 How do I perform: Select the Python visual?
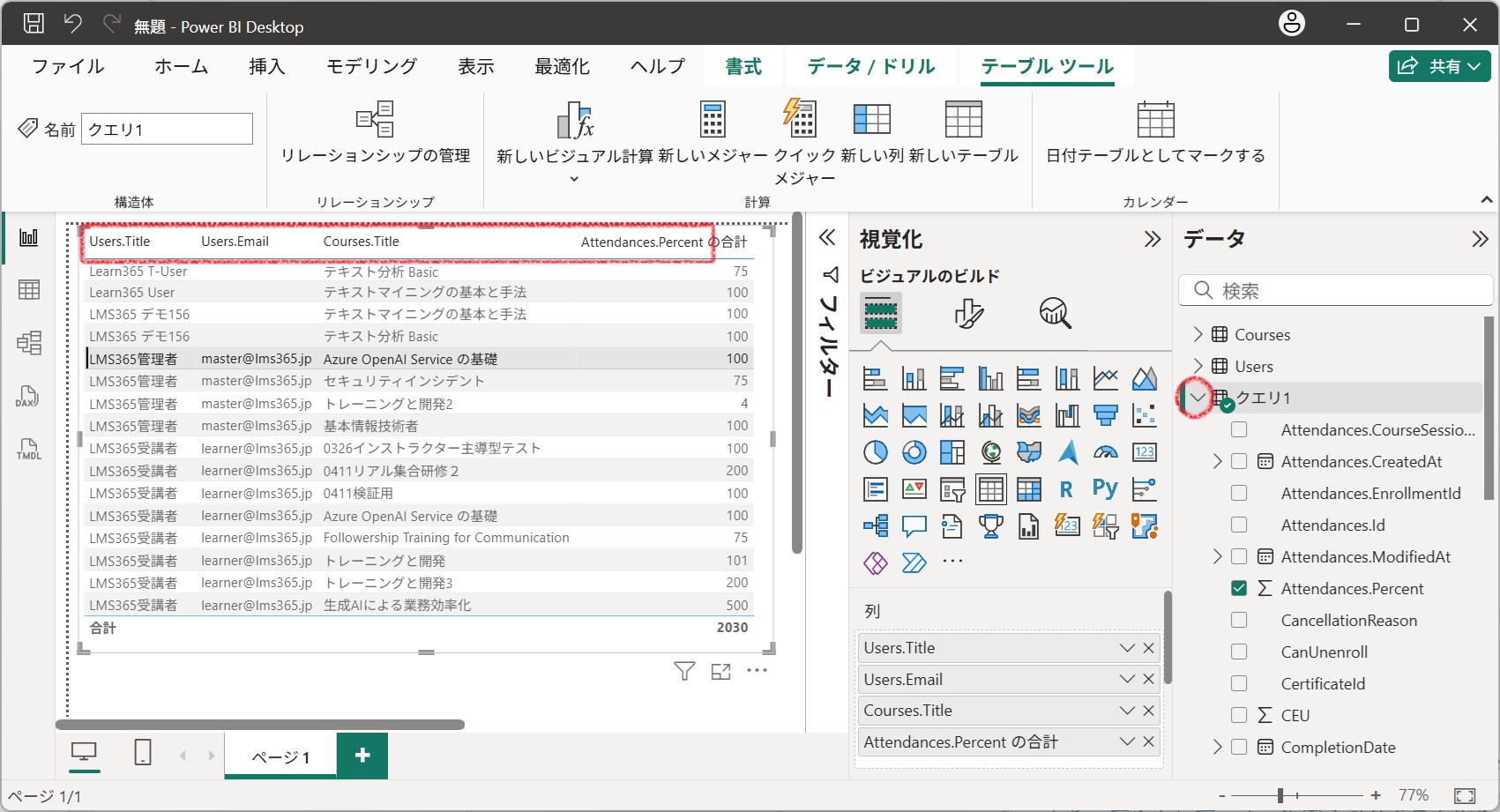pyautogui.click(x=1105, y=488)
